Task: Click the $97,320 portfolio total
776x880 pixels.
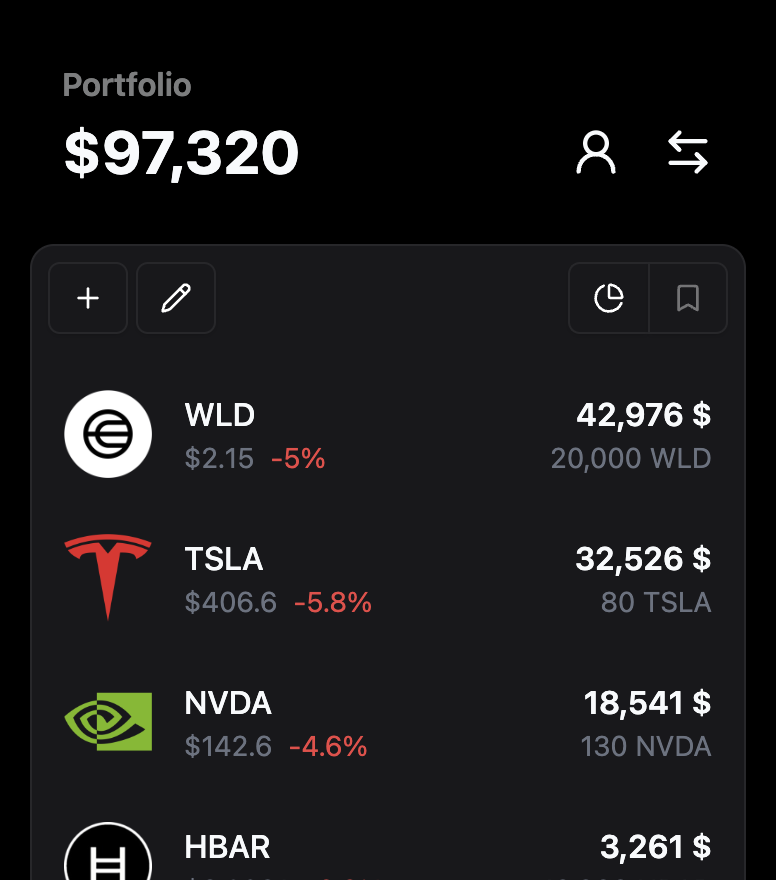Action: pos(181,153)
